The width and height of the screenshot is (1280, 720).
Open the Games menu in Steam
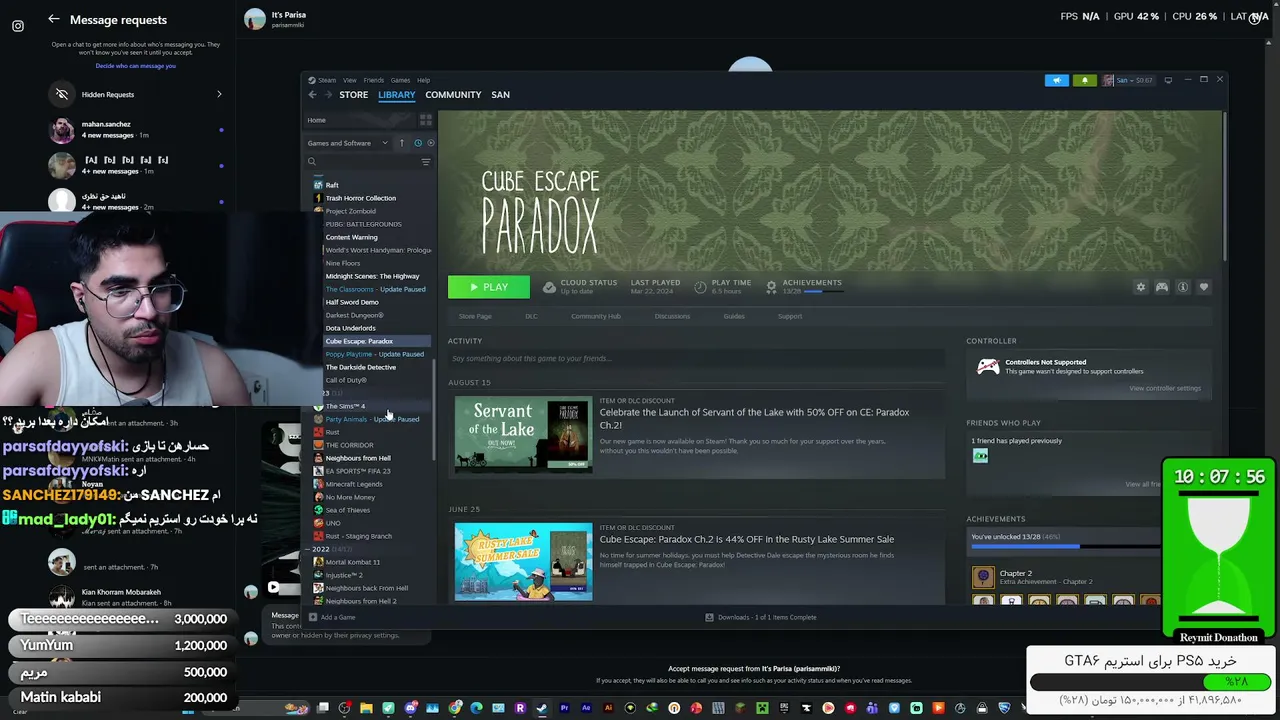[400, 80]
